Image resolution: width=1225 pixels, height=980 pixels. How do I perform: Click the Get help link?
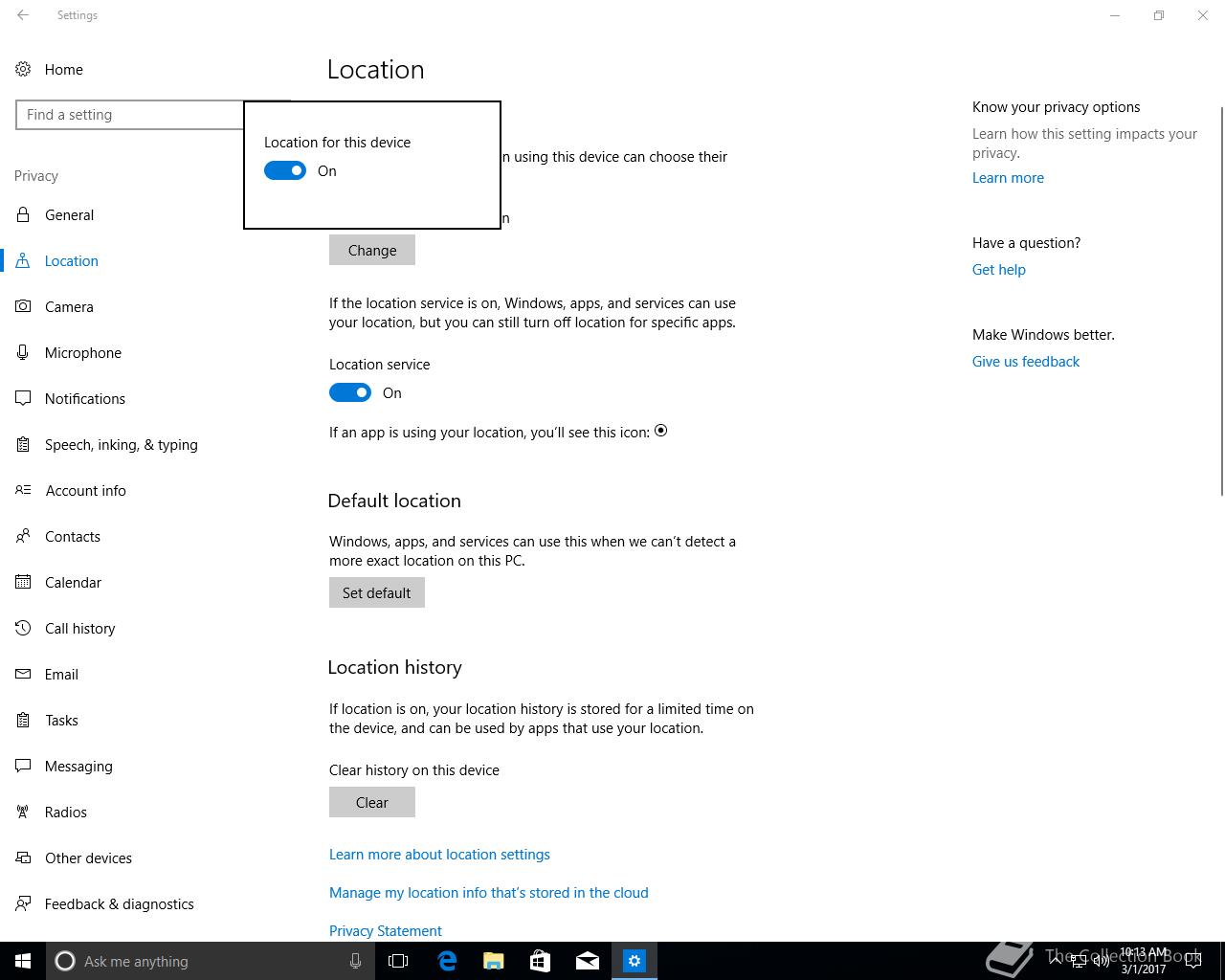click(999, 269)
